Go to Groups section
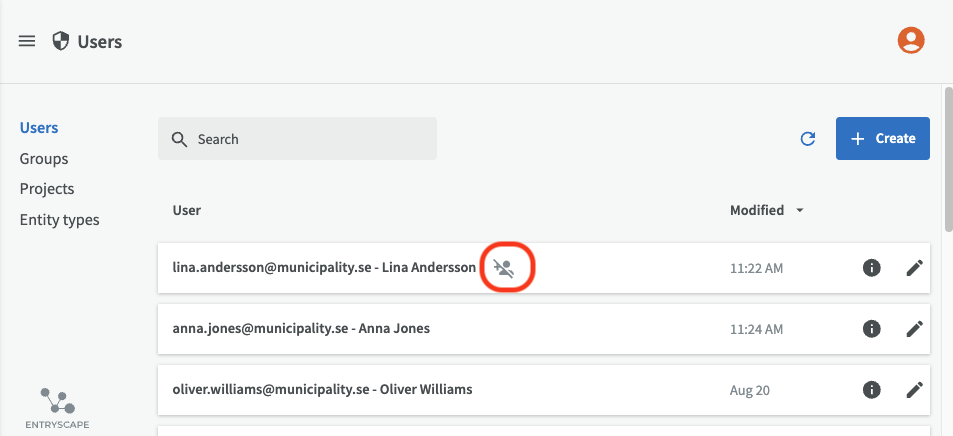The height and width of the screenshot is (436, 953). pyautogui.click(x=44, y=158)
